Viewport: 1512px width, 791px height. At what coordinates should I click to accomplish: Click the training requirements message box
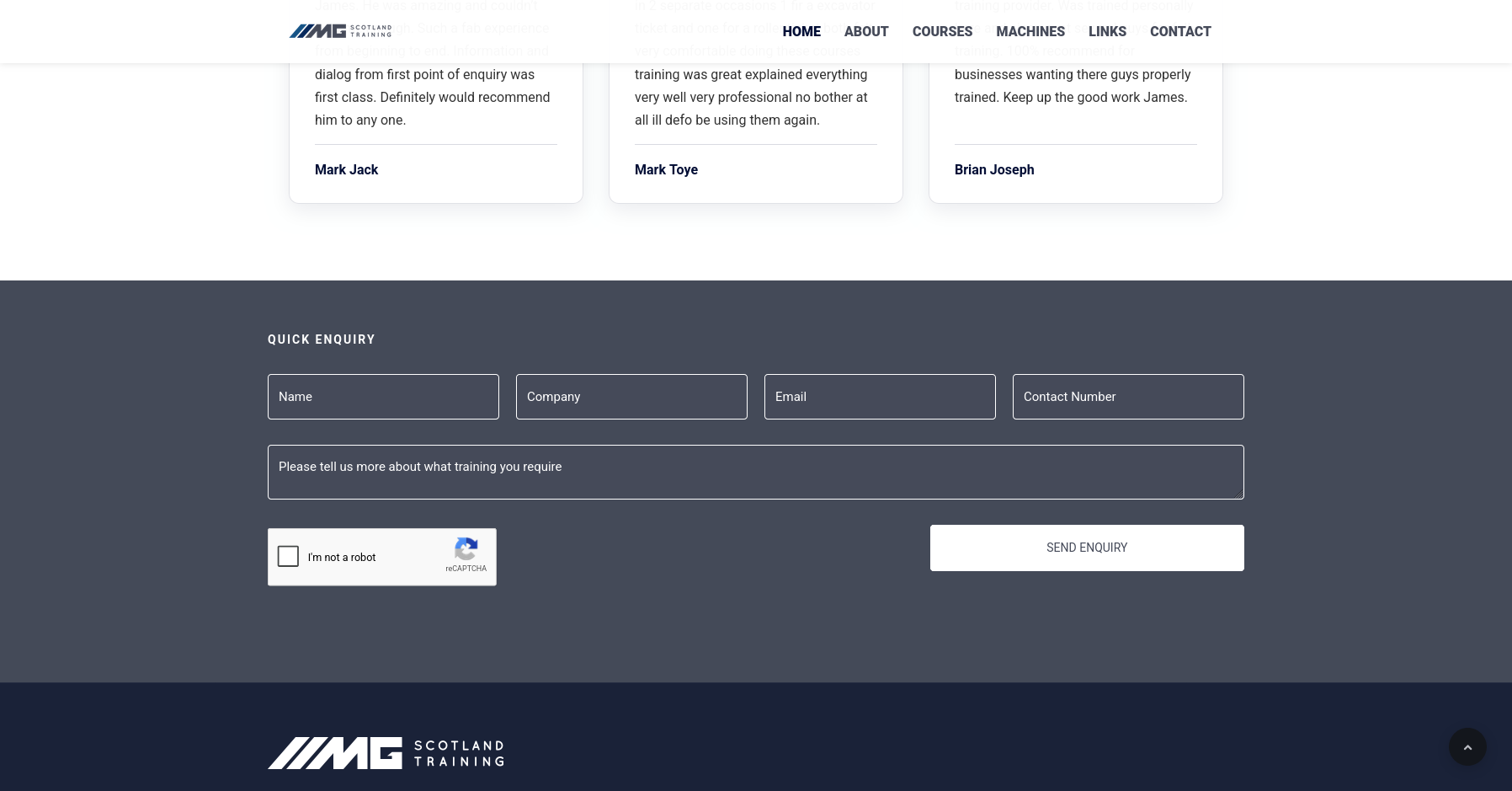point(756,472)
